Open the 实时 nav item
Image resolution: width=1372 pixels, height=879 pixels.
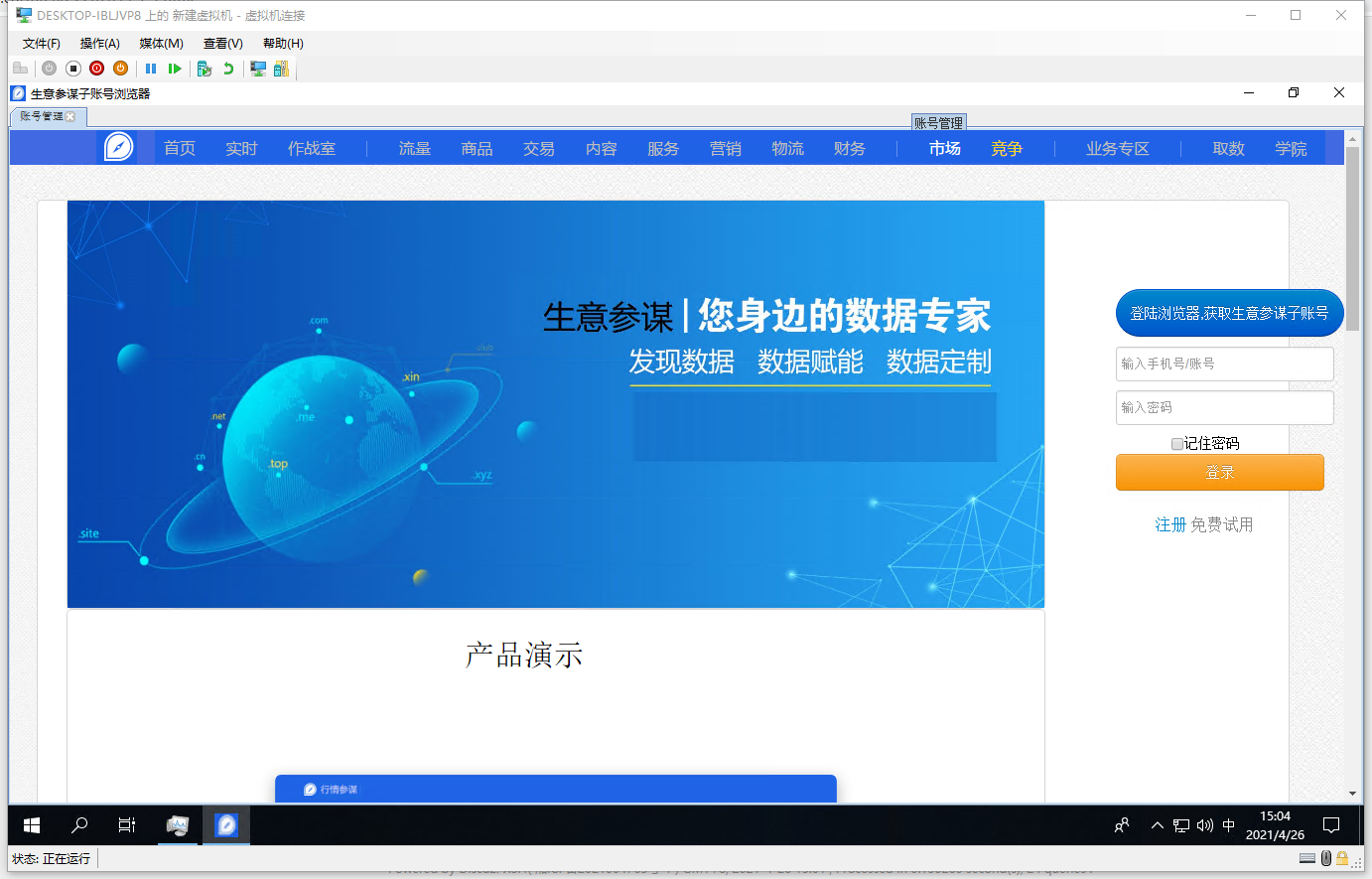(241, 148)
